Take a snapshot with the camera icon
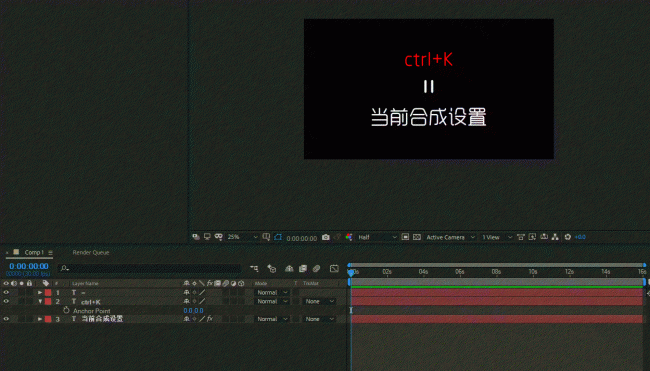Screen dimensions: 650x371 326,237
